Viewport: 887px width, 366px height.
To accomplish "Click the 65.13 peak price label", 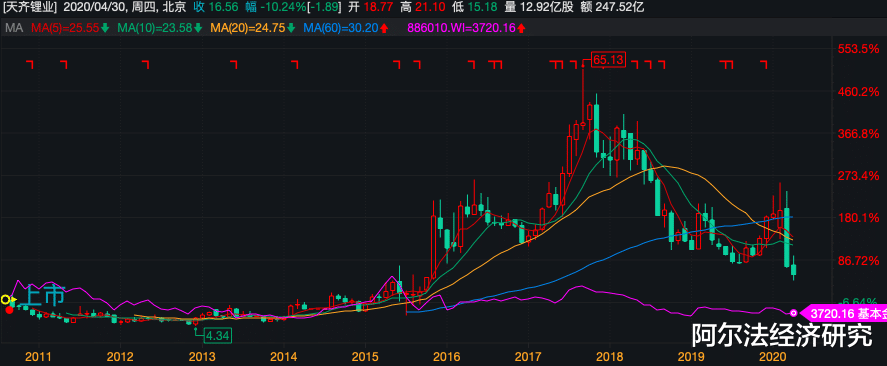I will click(x=608, y=59).
